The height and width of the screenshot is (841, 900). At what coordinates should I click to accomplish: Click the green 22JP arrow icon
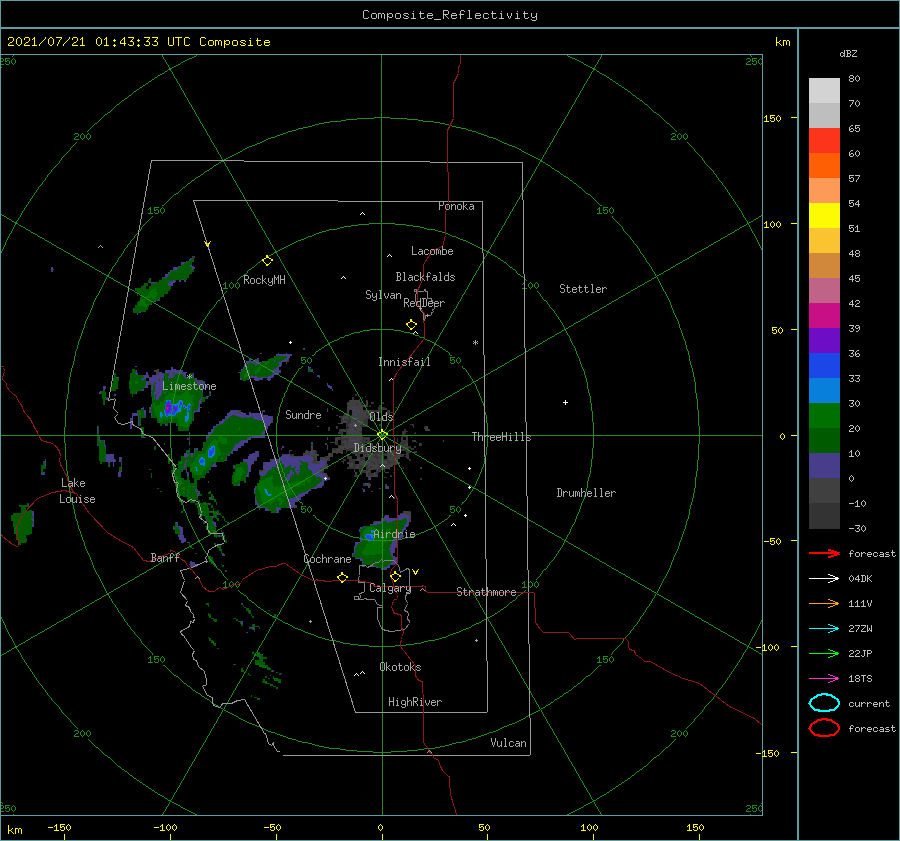(x=824, y=653)
